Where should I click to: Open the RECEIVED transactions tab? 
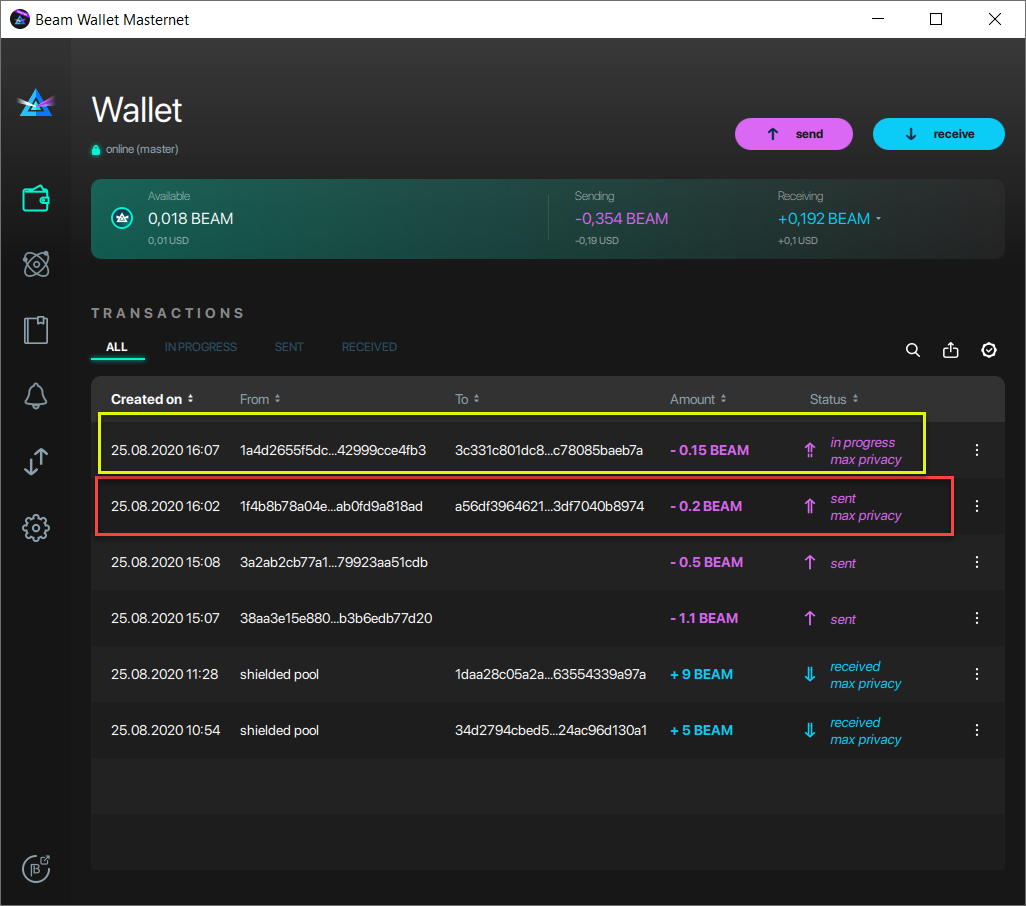tap(369, 347)
